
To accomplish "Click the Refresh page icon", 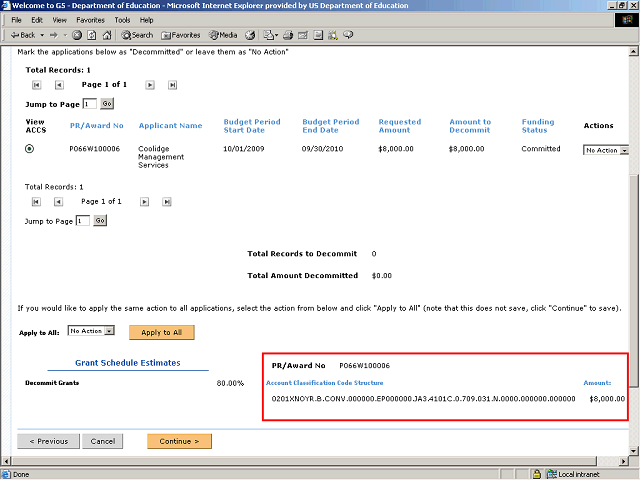I will (91, 35).
